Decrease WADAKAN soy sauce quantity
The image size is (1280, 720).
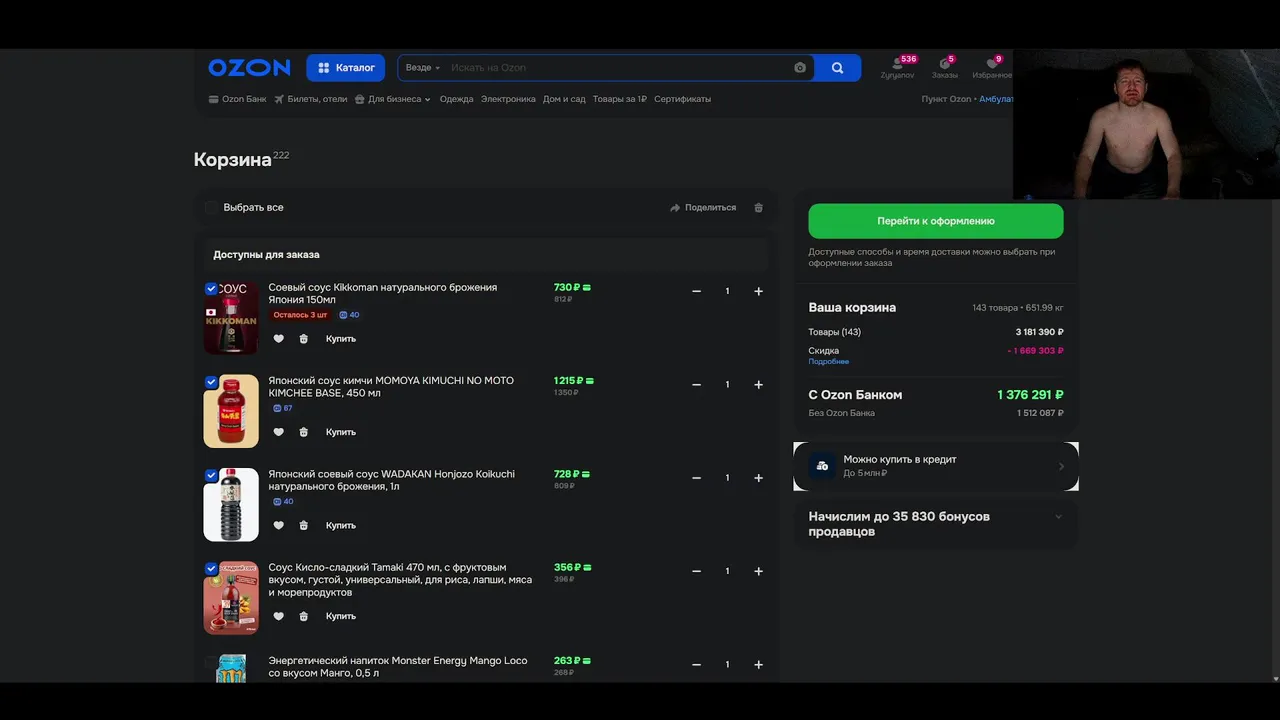coord(697,478)
